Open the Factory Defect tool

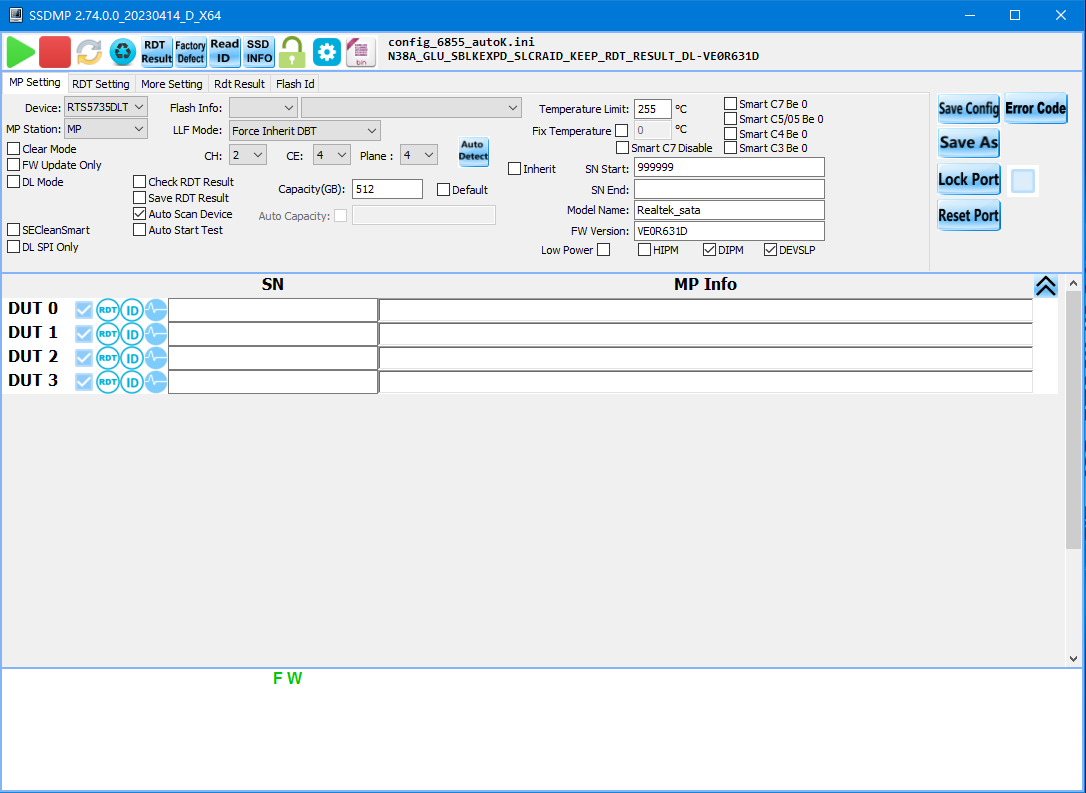[190, 52]
